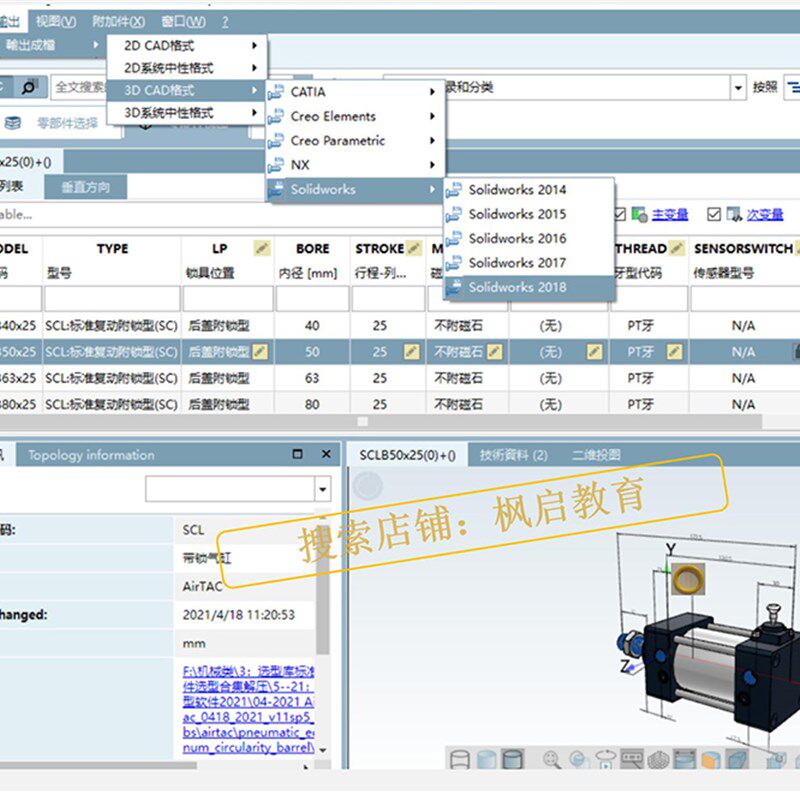Open the 窗口(W) menu

pyautogui.click(x=183, y=21)
